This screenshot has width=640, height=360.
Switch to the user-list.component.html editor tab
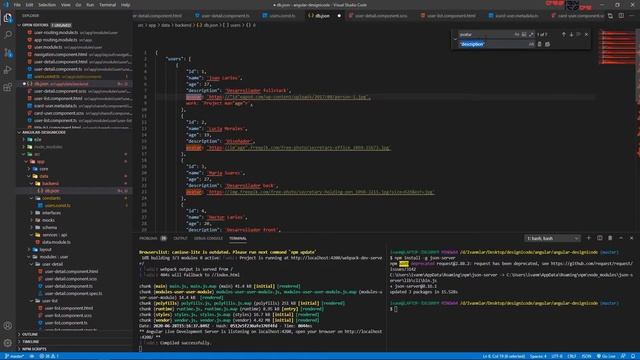(448, 16)
